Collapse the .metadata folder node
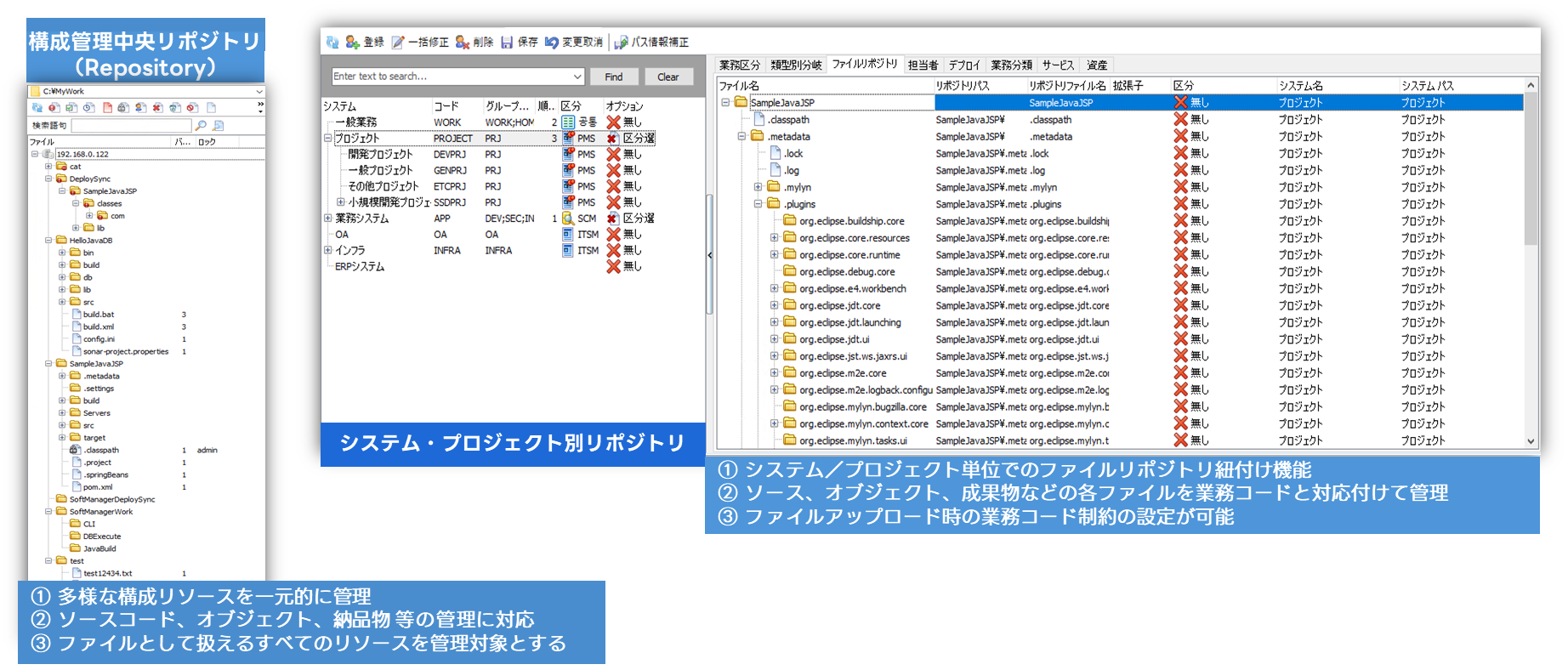 click(741, 136)
